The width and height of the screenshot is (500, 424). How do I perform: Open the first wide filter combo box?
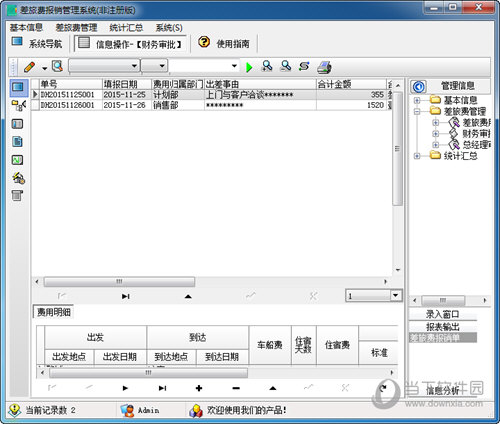[x=104, y=66]
